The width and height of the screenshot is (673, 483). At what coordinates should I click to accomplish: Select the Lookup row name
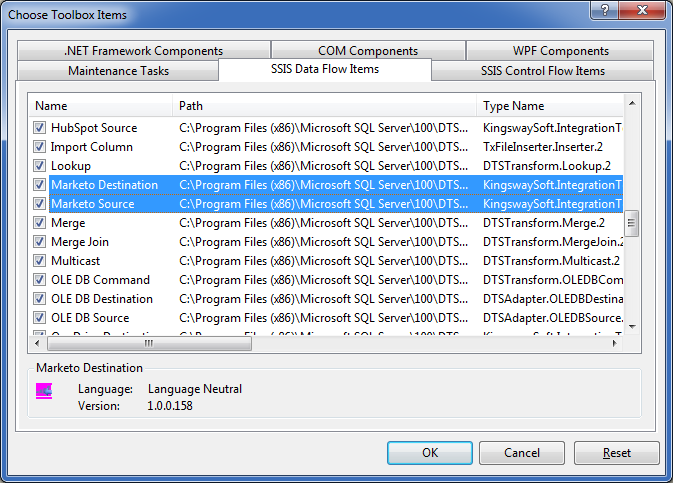(71, 166)
